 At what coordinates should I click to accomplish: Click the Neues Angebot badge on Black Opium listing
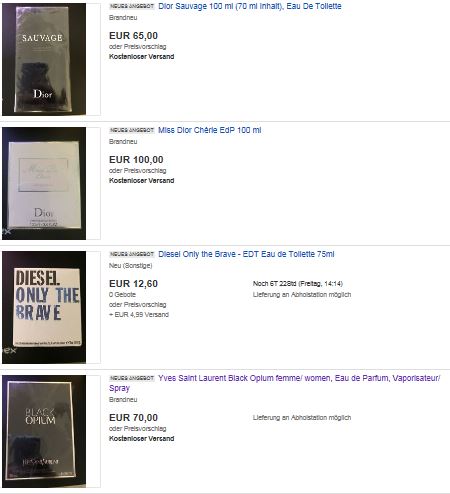pyautogui.click(x=132, y=378)
